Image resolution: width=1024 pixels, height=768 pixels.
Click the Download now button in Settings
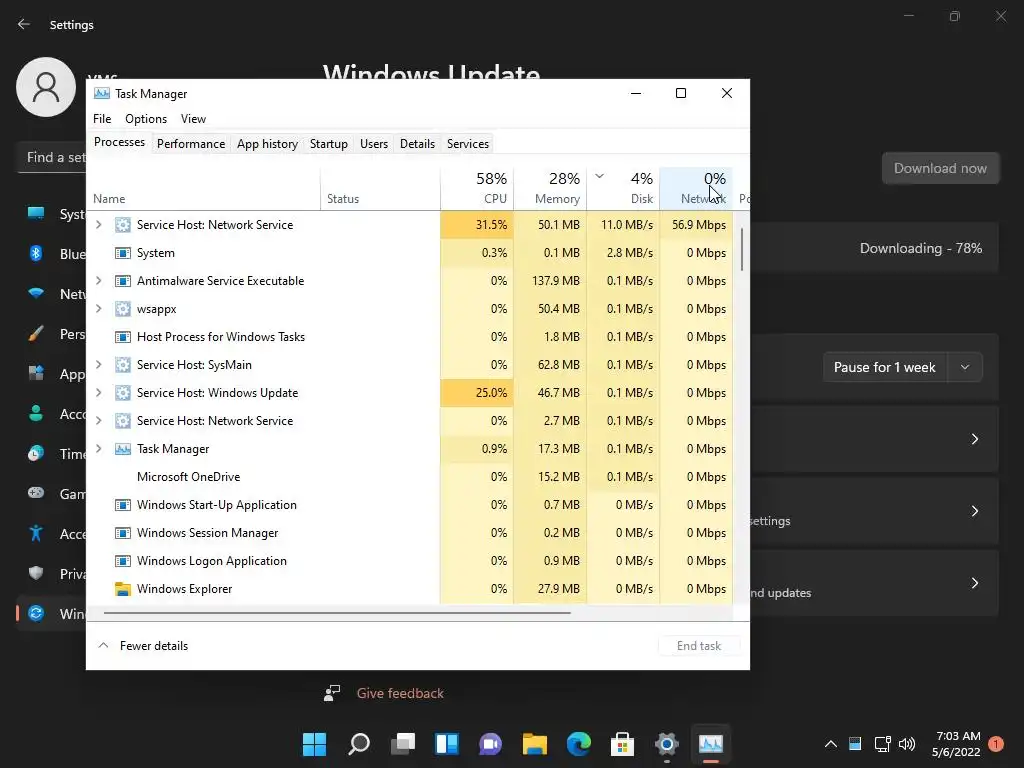(x=940, y=168)
